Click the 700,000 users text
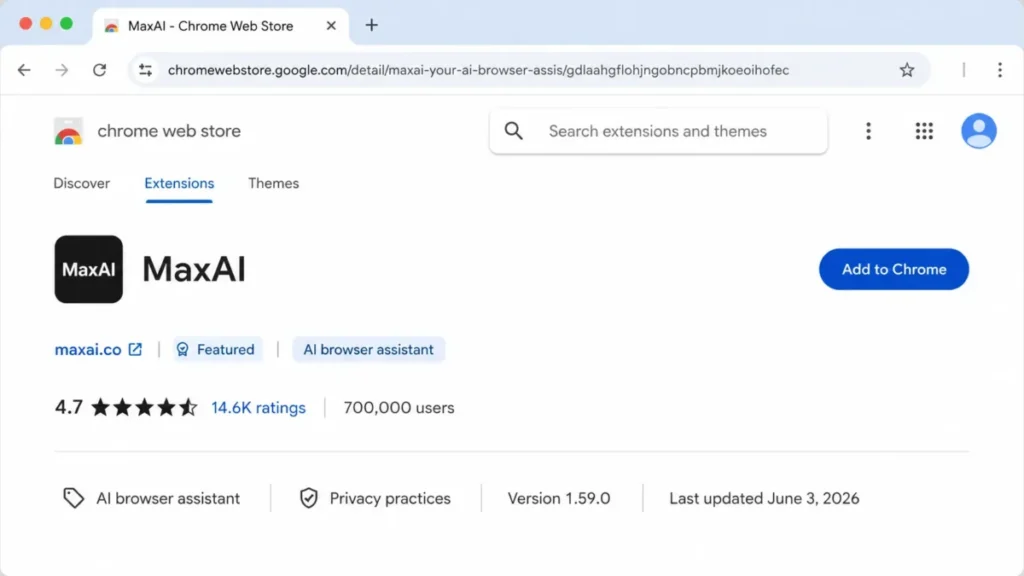1024x576 pixels. point(398,408)
